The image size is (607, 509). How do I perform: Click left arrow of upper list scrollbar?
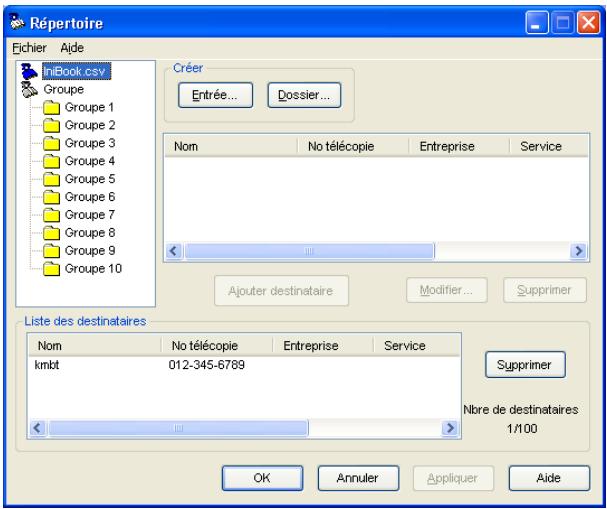coord(174,251)
